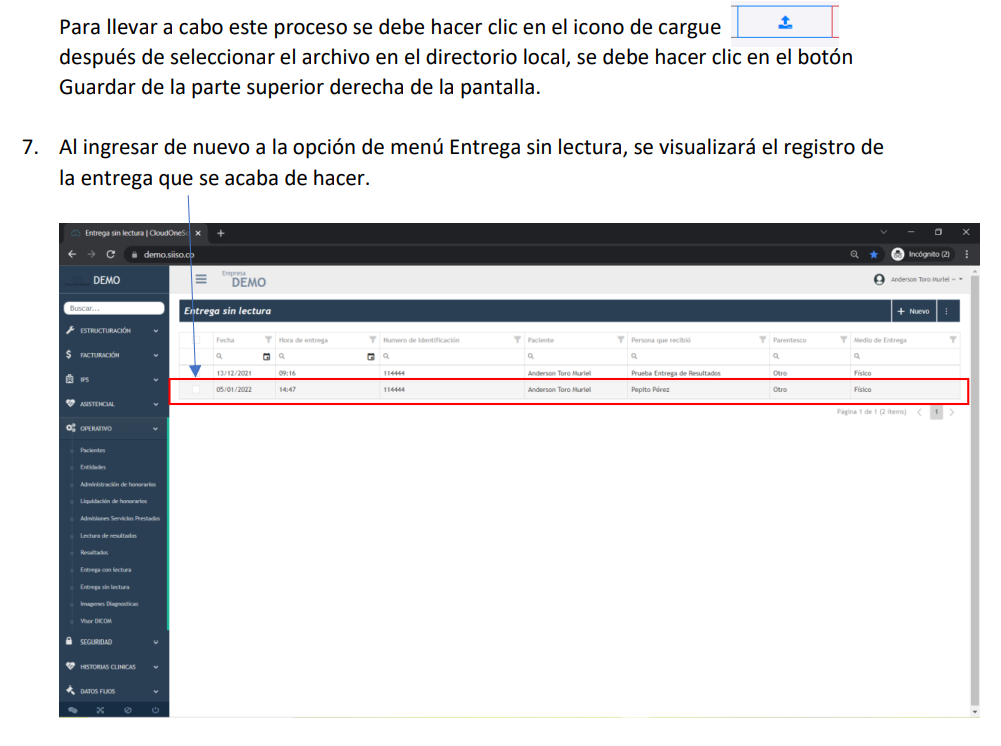Open Entrega con lectura menu item

pyautogui.click(x=106, y=570)
